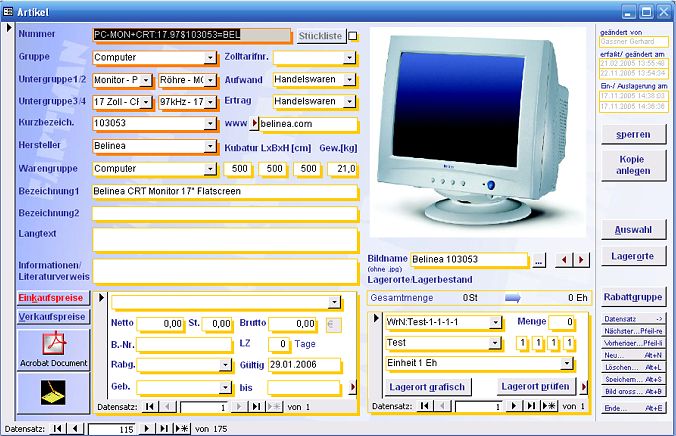Go to first record in main Datensatz bar
The width and height of the screenshot is (676, 436).
pyautogui.click(x=57, y=428)
